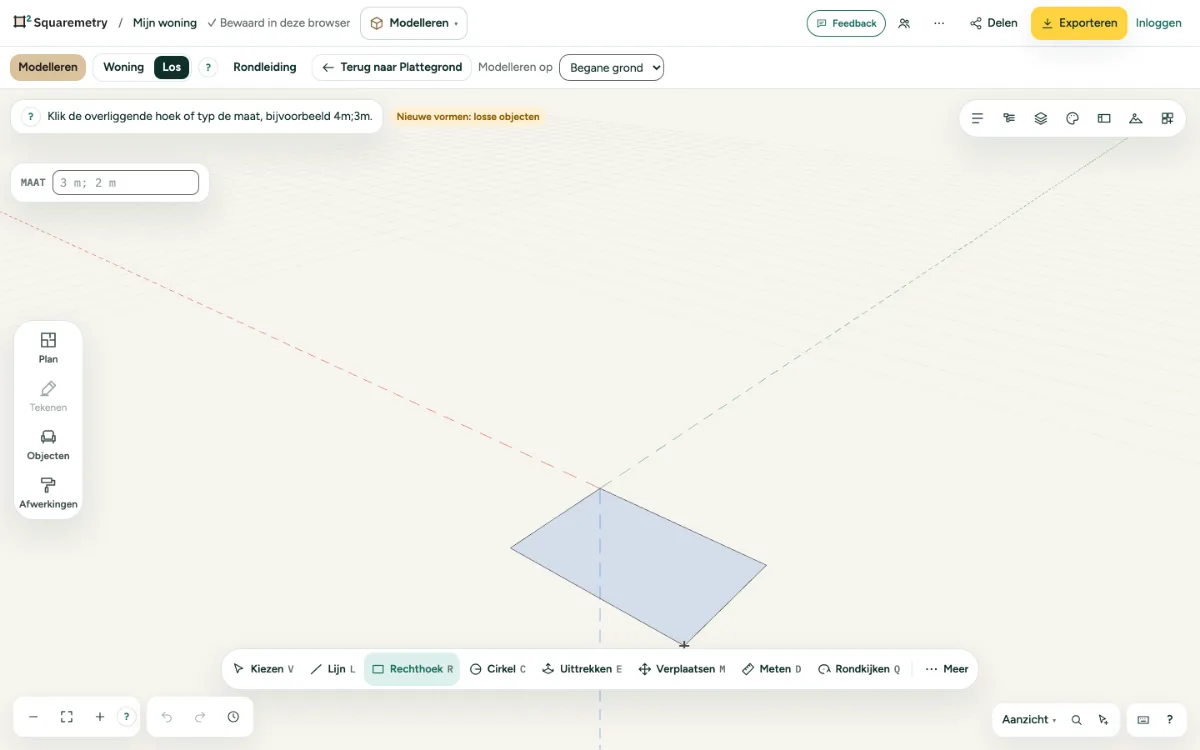Click the yellow Exporteren button
Viewport: 1200px width, 750px height.
click(1079, 23)
